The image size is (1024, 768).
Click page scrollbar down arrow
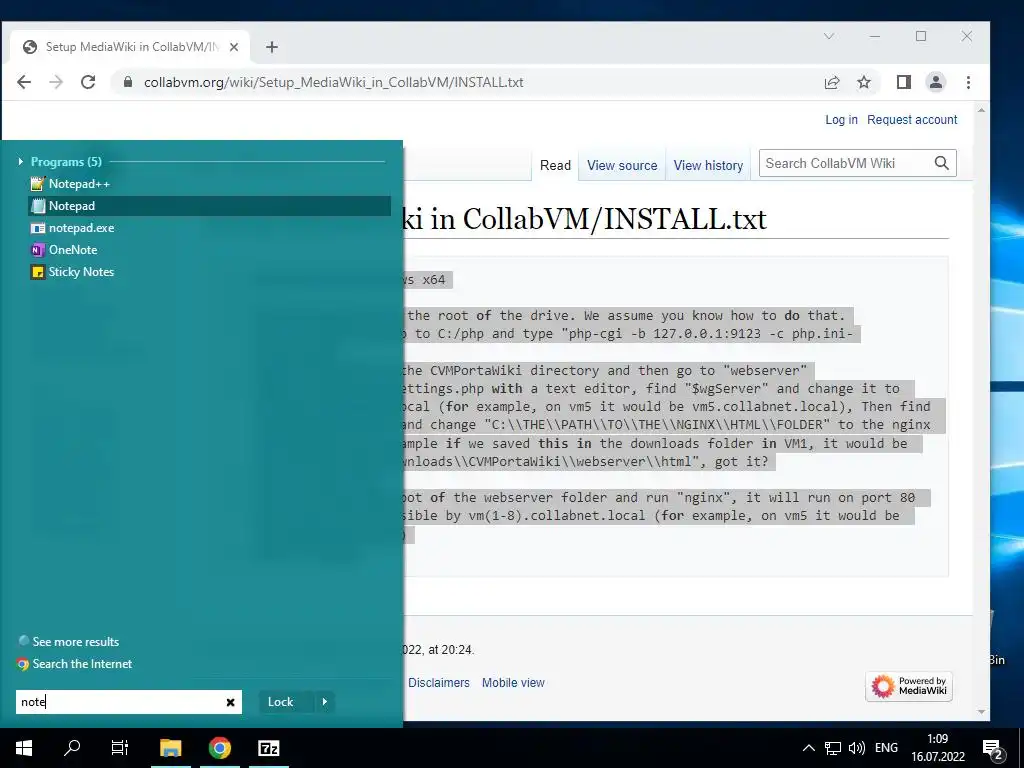[981, 712]
